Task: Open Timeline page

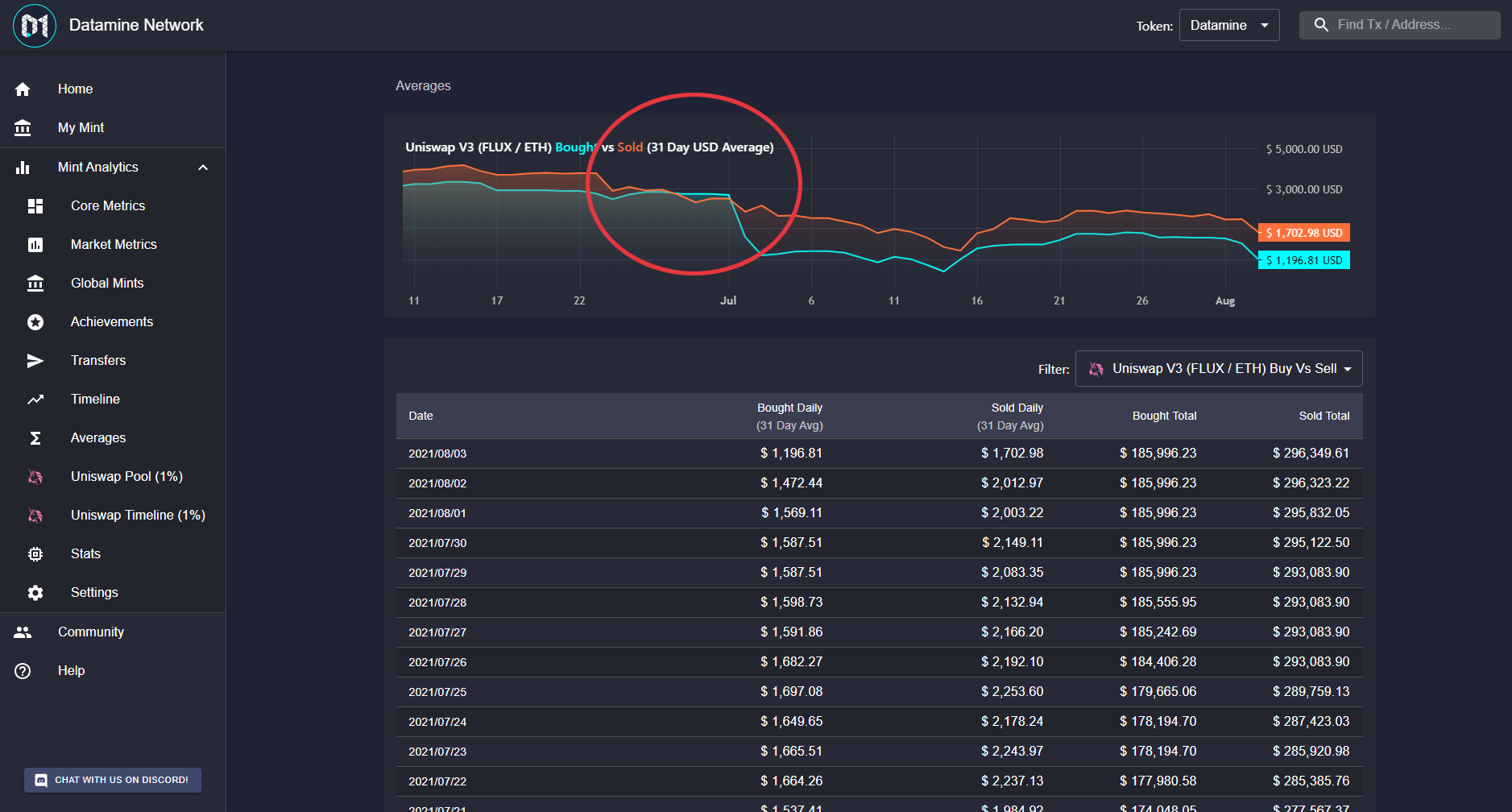Action: click(x=113, y=400)
